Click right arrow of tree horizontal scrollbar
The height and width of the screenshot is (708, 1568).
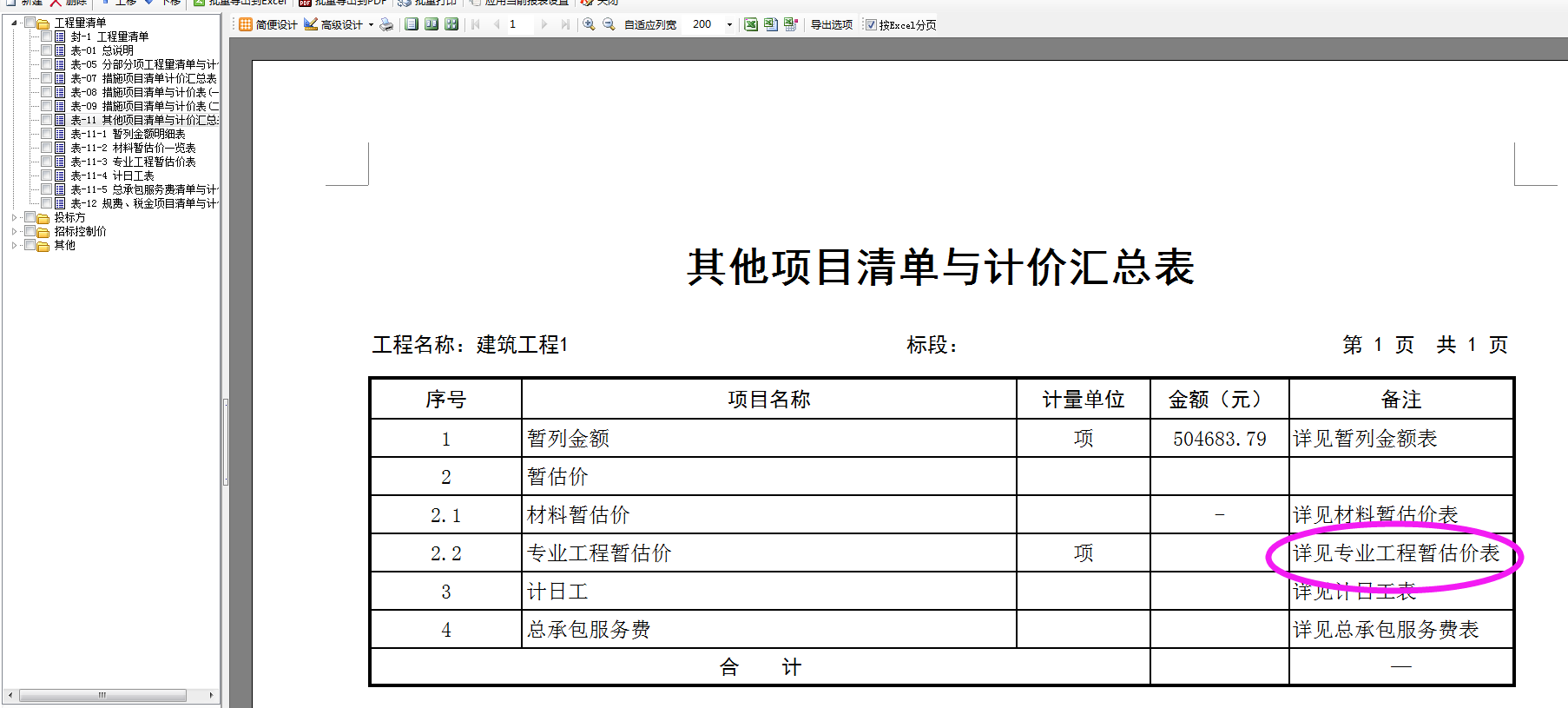pos(211,695)
